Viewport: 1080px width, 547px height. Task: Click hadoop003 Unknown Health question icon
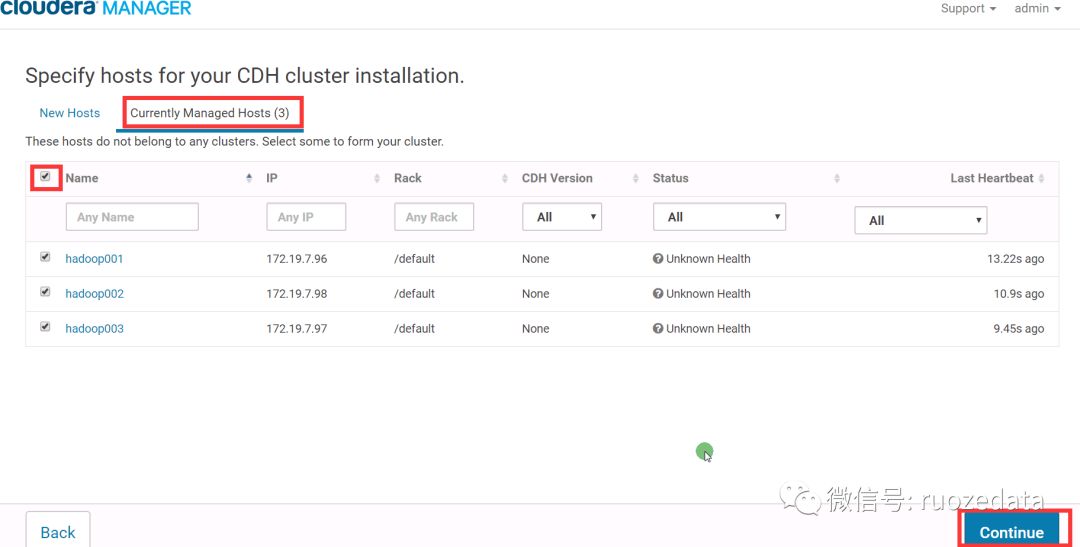pos(658,329)
